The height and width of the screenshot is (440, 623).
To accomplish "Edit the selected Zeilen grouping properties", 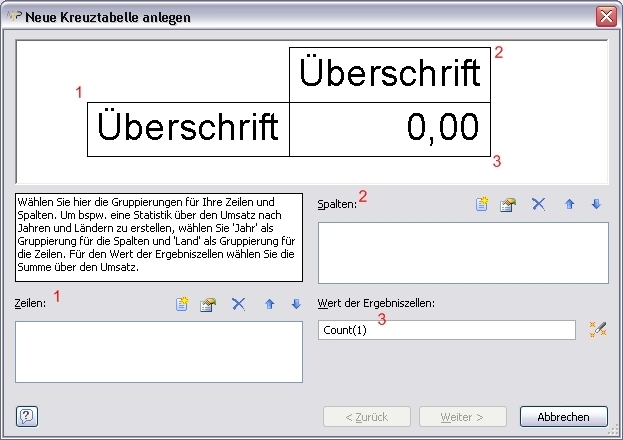I will pos(209,304).
